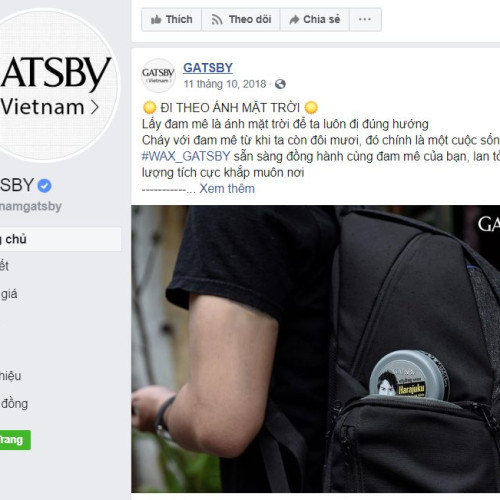Viewport: 500px width, 500px height.
Task: Click the vietnamgatsby username handle
Action: [x=31, y=206]
